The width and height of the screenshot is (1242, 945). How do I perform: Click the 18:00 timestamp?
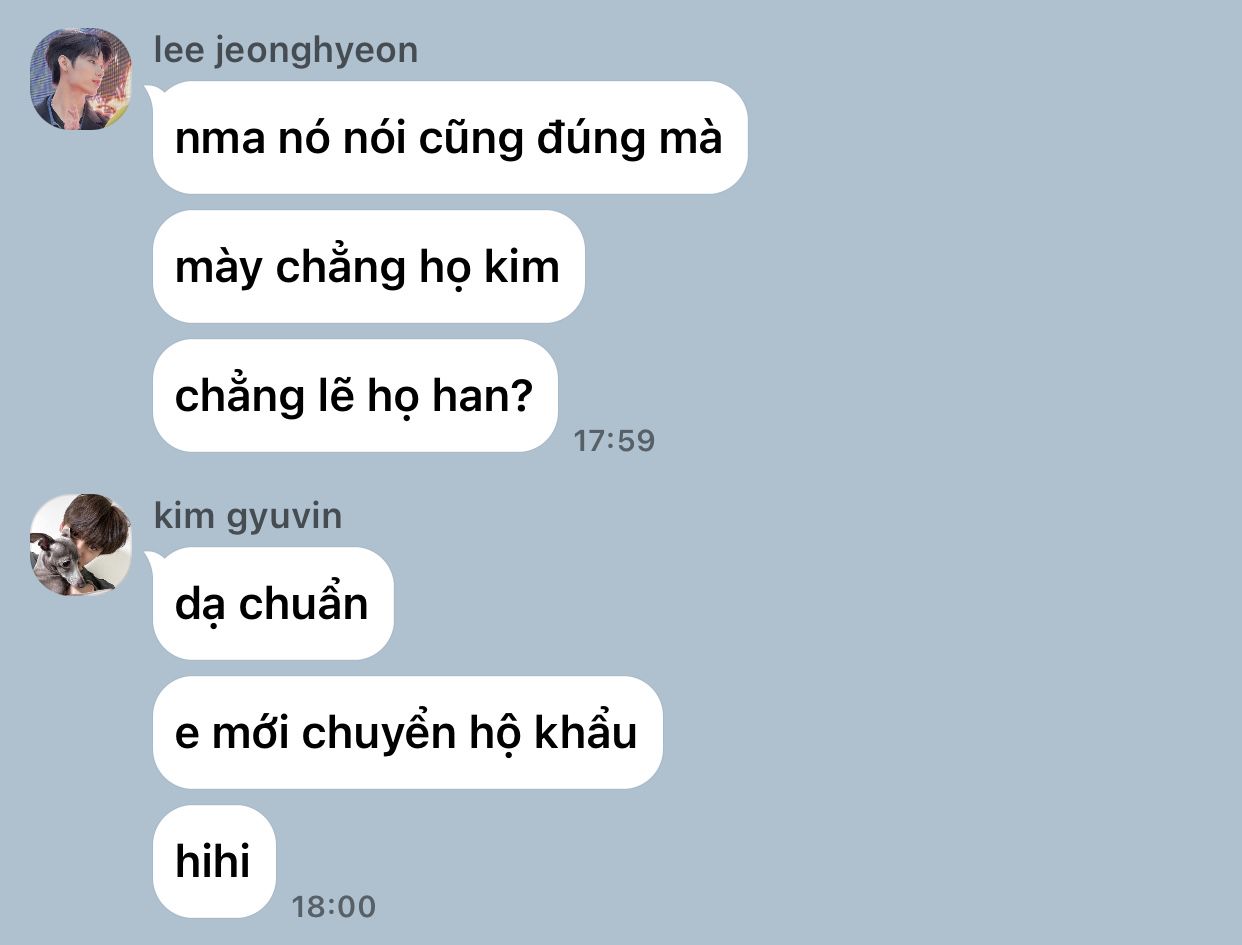point(334,907)
